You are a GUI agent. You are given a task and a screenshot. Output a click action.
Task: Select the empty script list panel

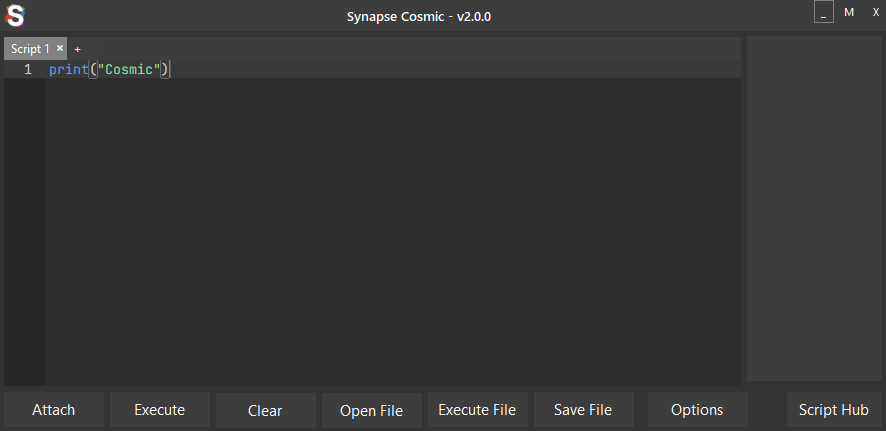click(813, 208)
